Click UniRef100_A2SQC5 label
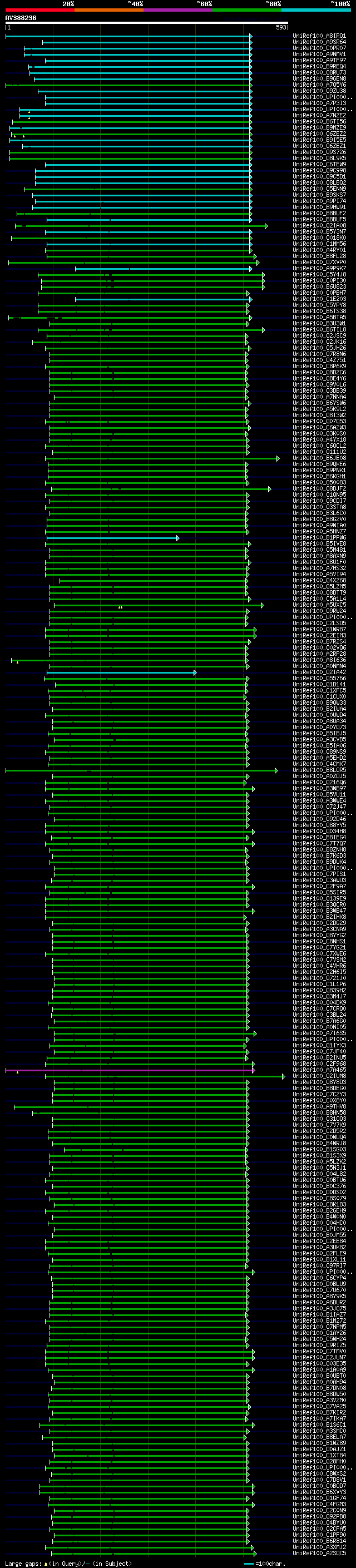The width and height of the screenshot is (356, 1568). pyautogui.click(x=319, y=1553)
